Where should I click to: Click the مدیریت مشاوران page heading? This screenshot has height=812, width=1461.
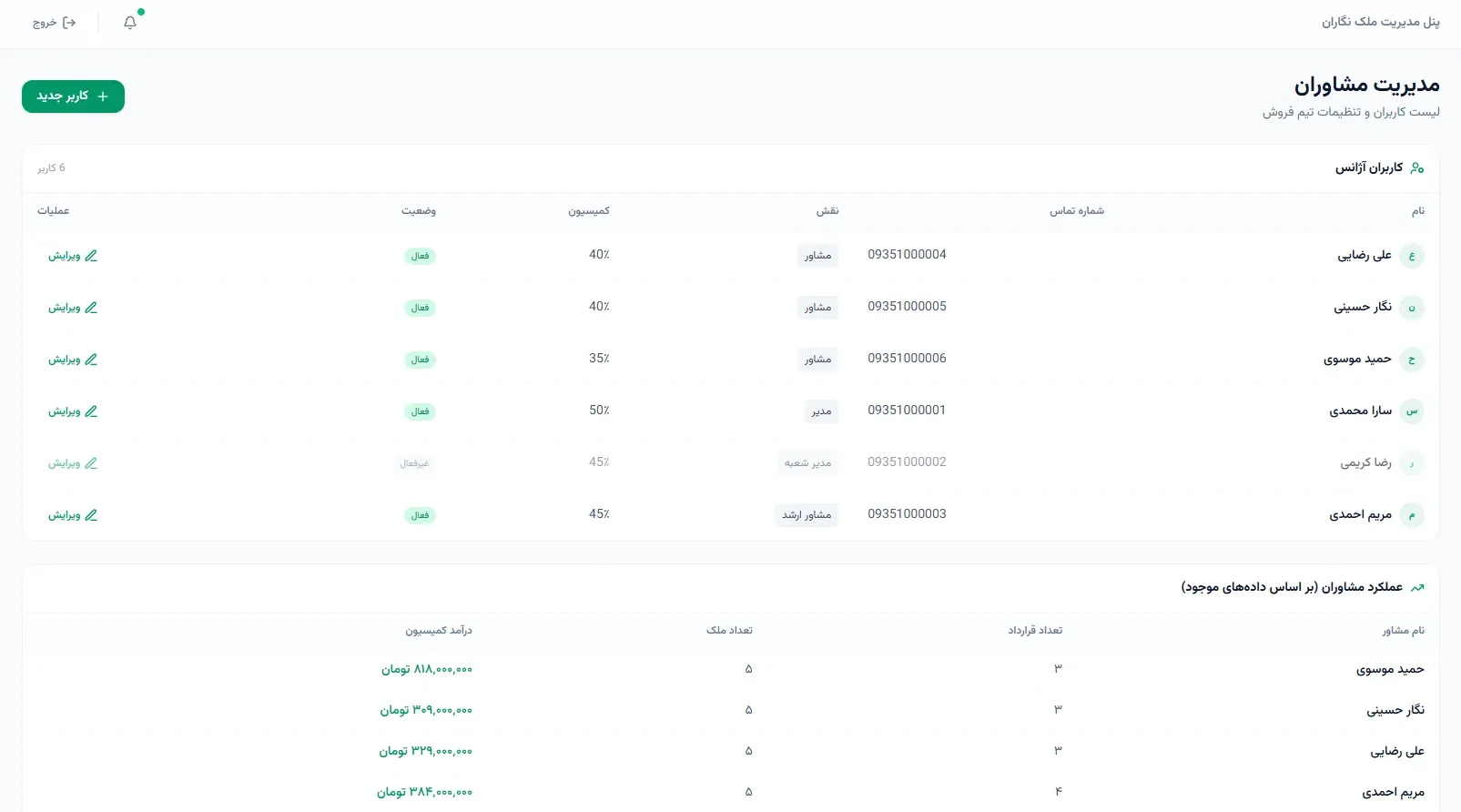click(1367, 86)
